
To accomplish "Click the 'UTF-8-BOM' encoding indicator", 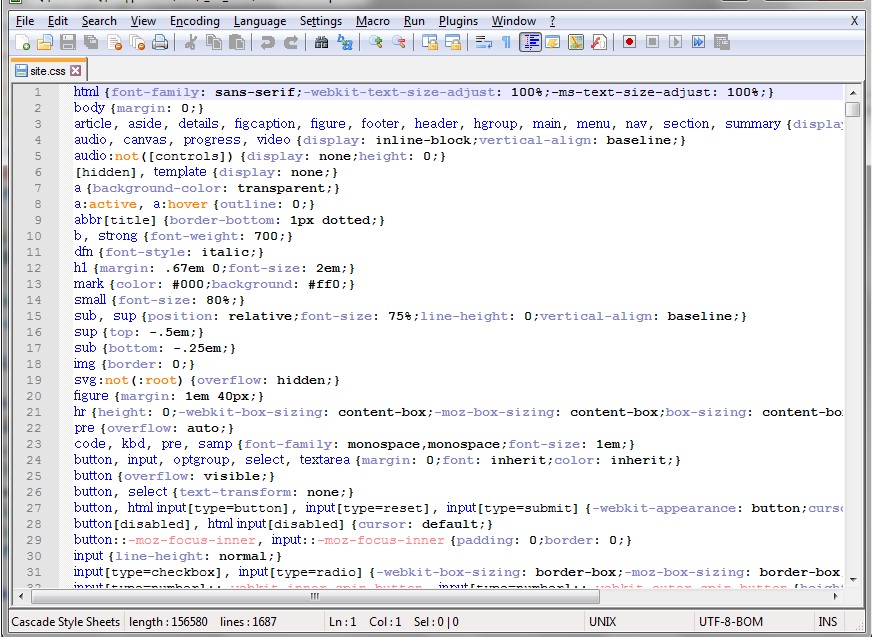I will pyautogui.click(x=731, y=622).
